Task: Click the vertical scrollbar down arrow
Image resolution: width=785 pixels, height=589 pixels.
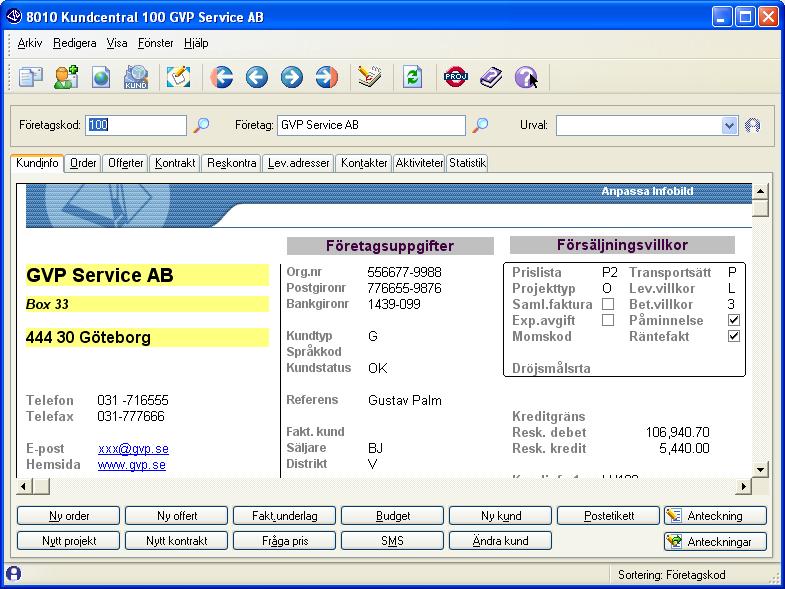Action: tap(760, 469)
